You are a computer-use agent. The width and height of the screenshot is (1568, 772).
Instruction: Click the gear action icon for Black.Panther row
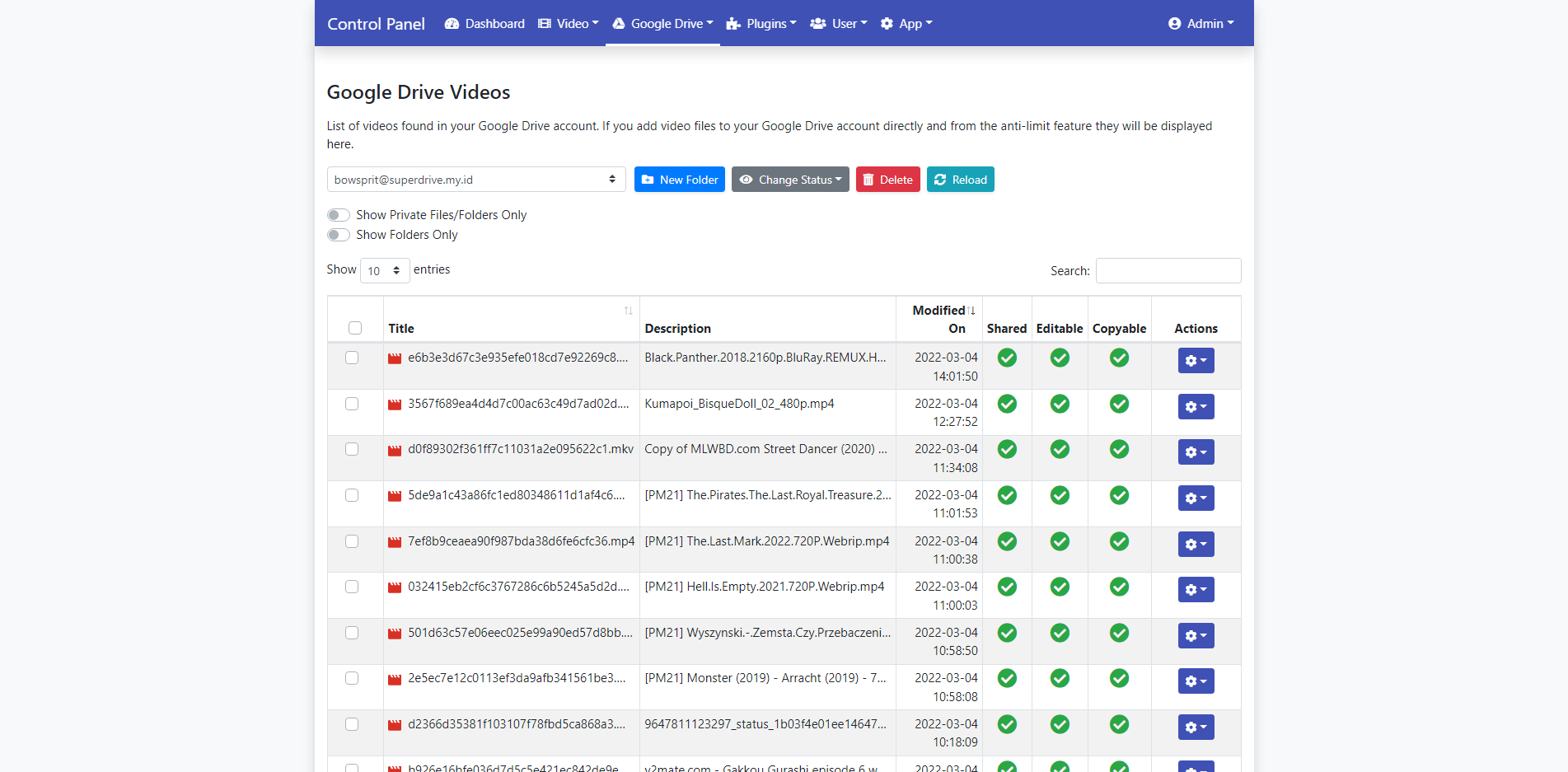1196,361
